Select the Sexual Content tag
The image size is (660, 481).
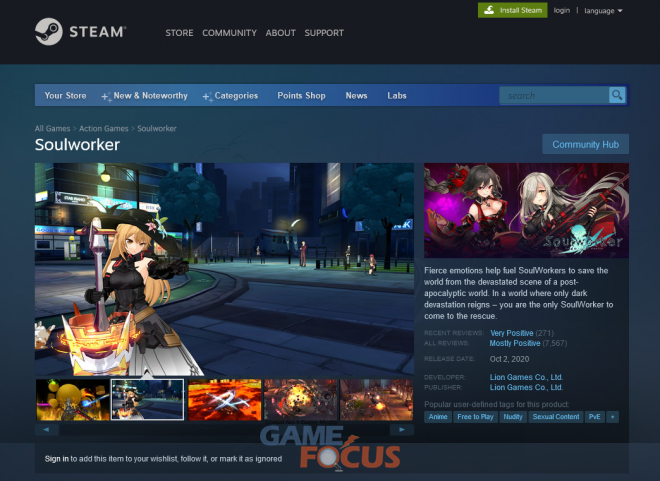556,417
